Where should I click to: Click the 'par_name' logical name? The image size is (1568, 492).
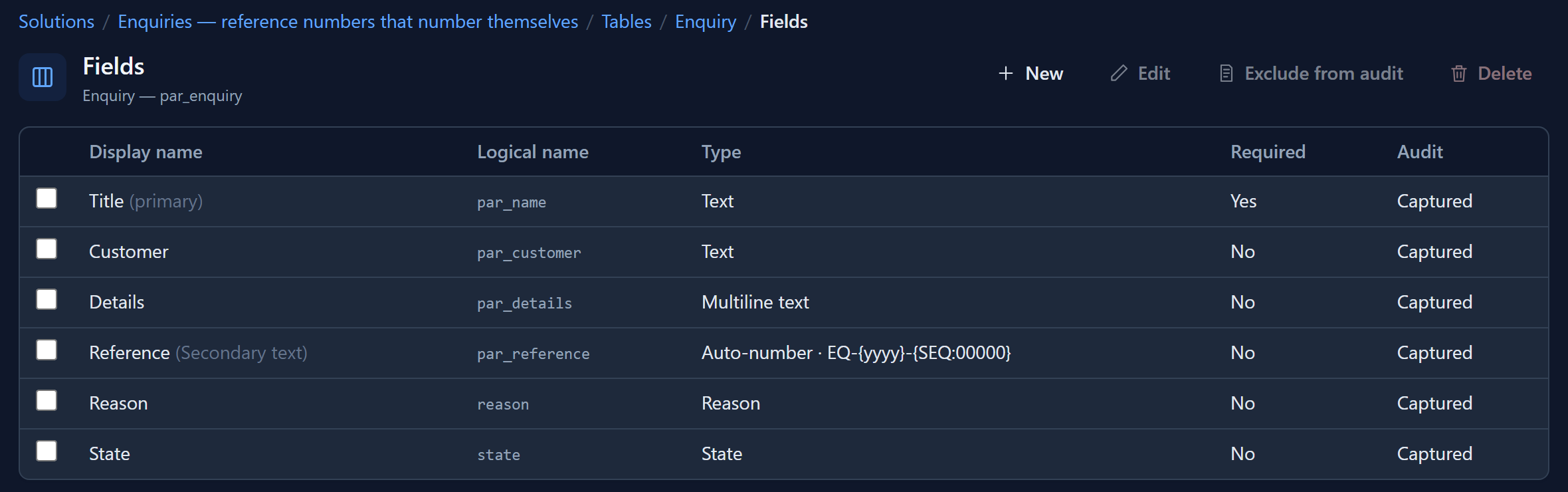(512, 202)
